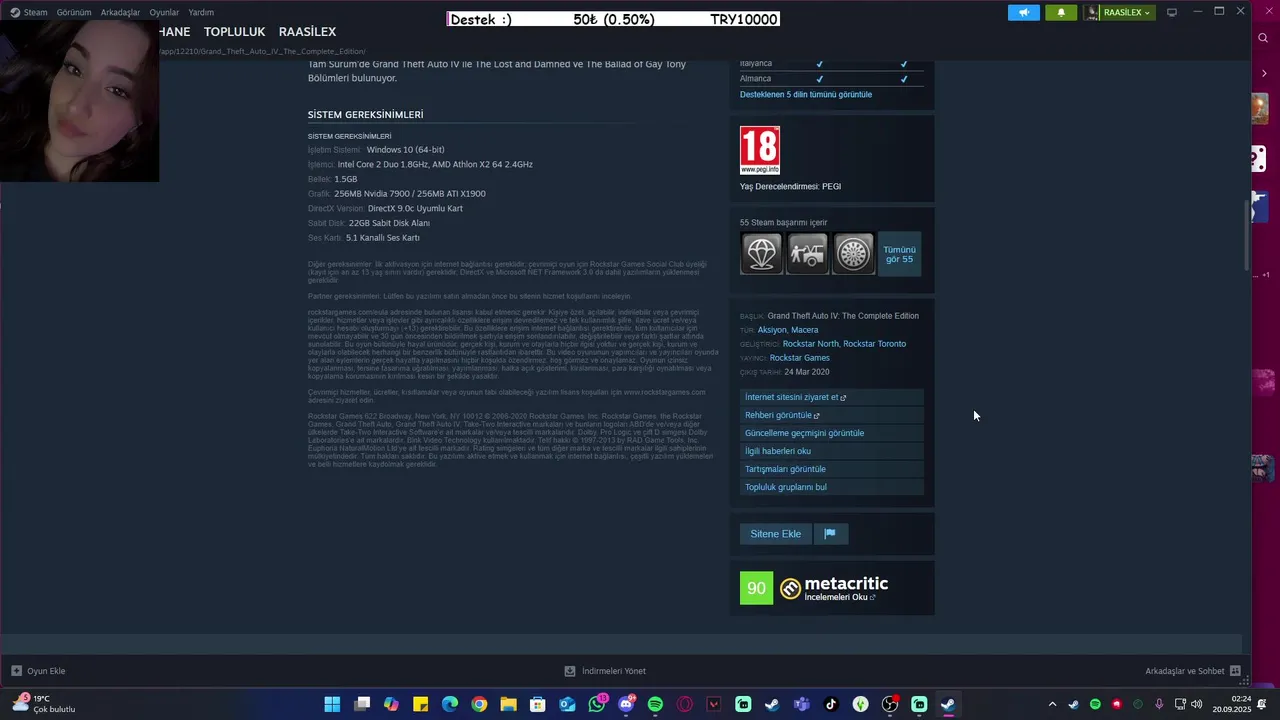This screenshot has height=720, width=1280.
Task: Open Microsoft Store from taskbar
Action: pyautogui.click(x=538, y=704)
